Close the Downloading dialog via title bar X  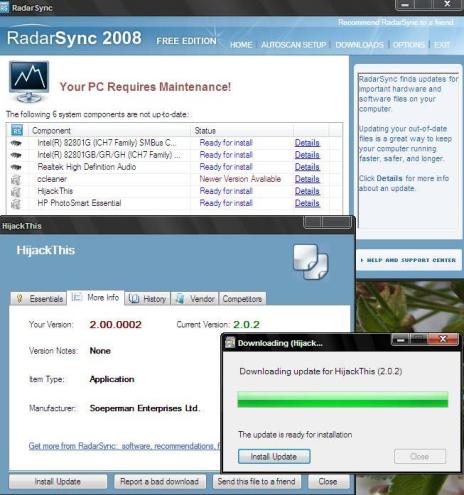[443, 339]
